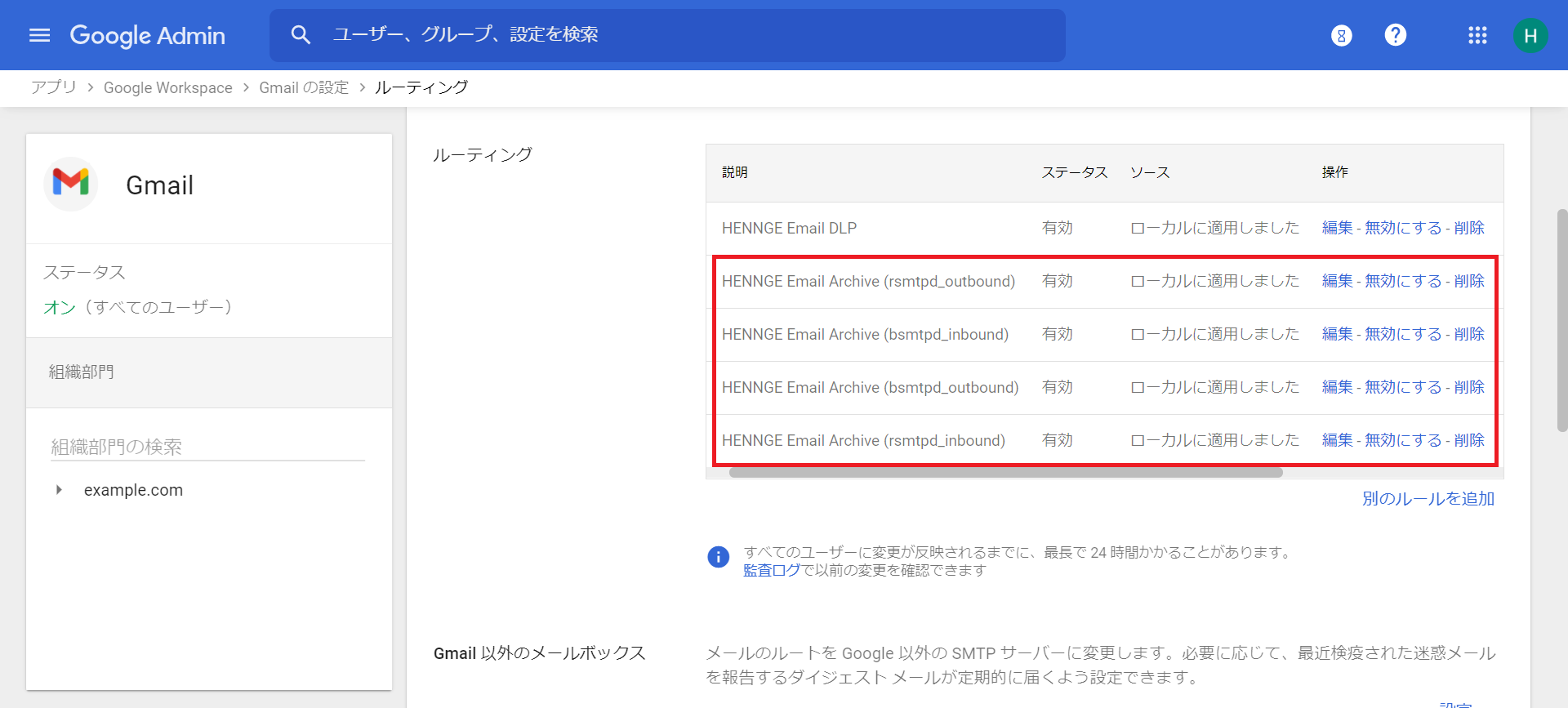Select HENNGE Email Archive (bsmtpd_inbound) text
This screenshot has height=708, width=1568.
coord(865,334)
